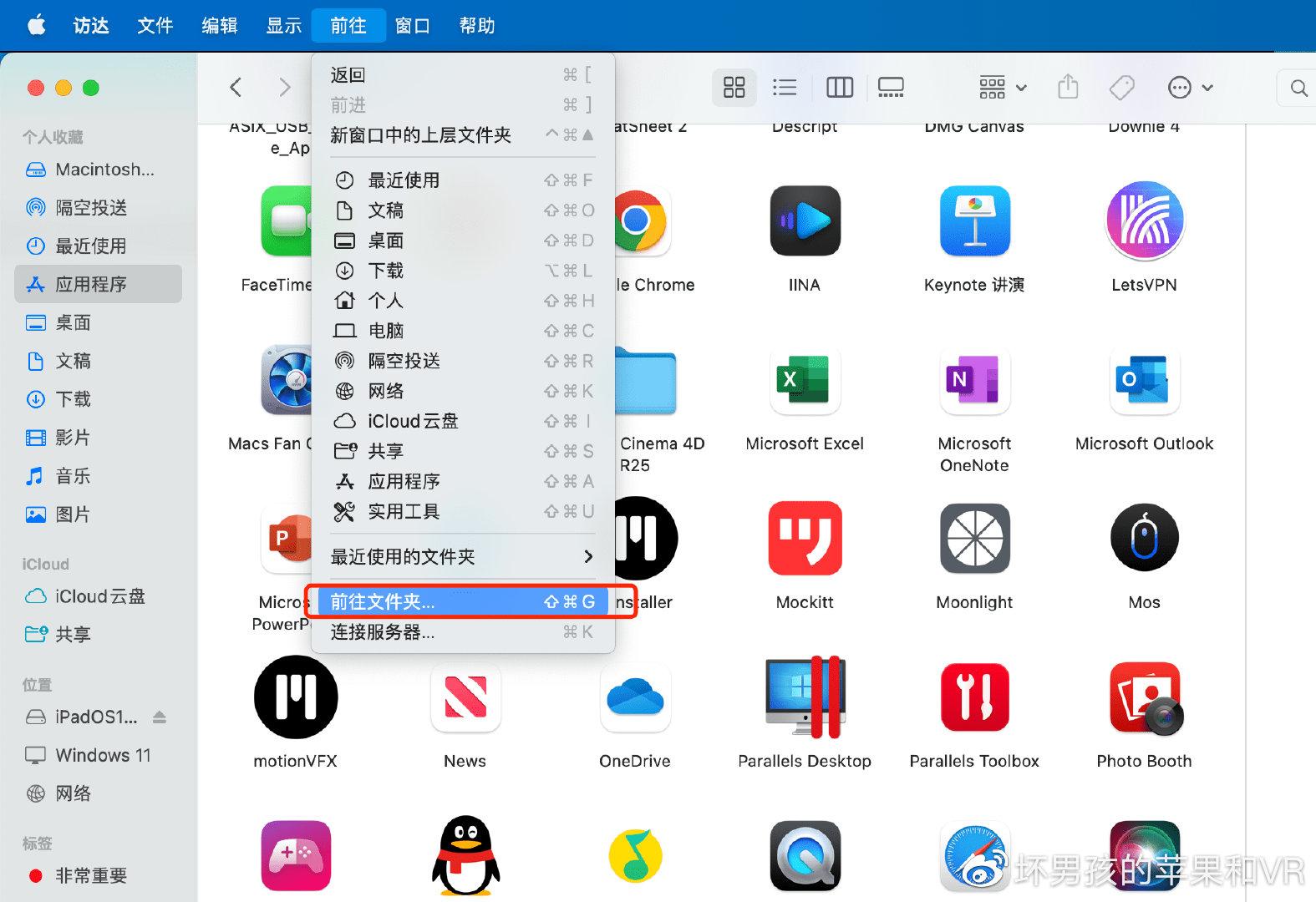Image resolution: width=1316 pixels, height=902 pixels.
Task: Switch to column view in toolbar
Action: pos(839,88)
